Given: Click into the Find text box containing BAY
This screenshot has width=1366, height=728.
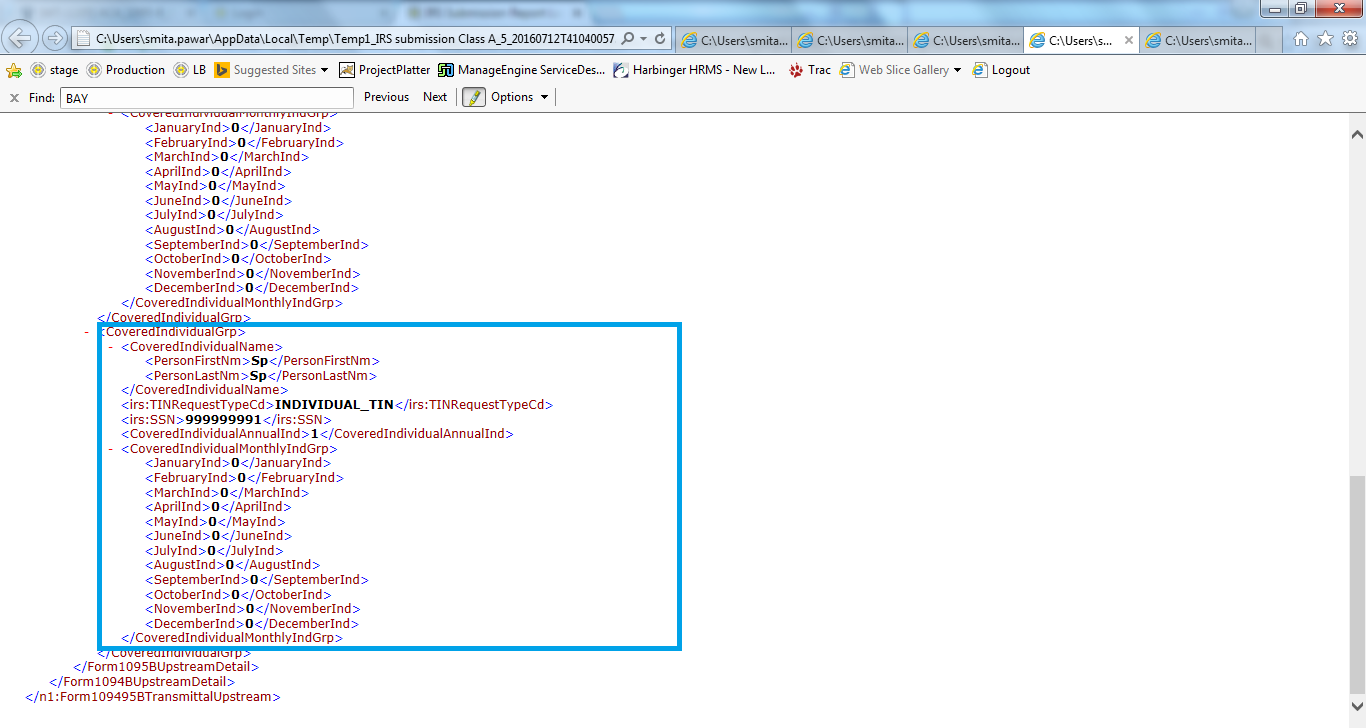Looking at the screenshot, I should tap(207, 98).
